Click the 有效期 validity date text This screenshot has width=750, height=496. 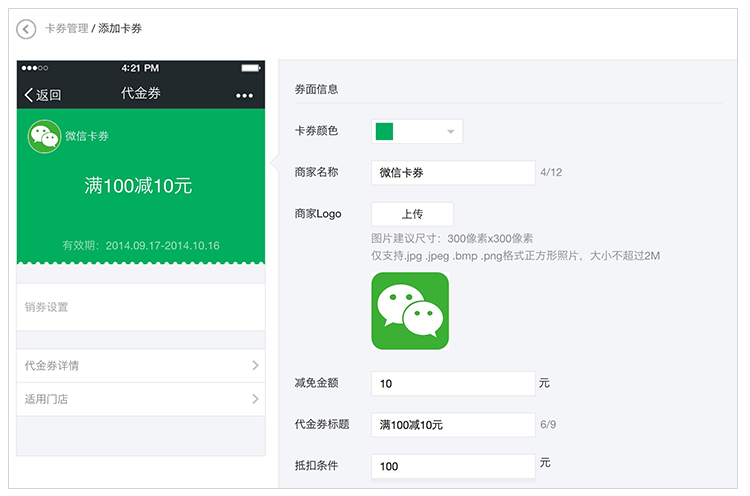[141, 245]
